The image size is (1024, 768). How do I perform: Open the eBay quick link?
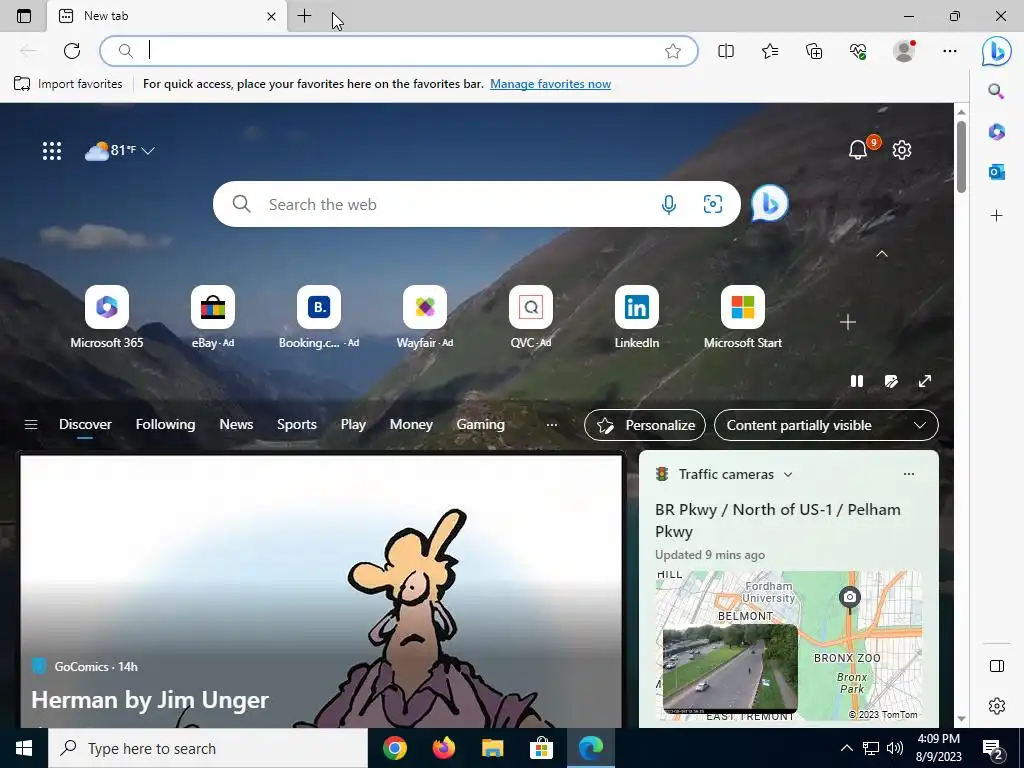point(212,317)
